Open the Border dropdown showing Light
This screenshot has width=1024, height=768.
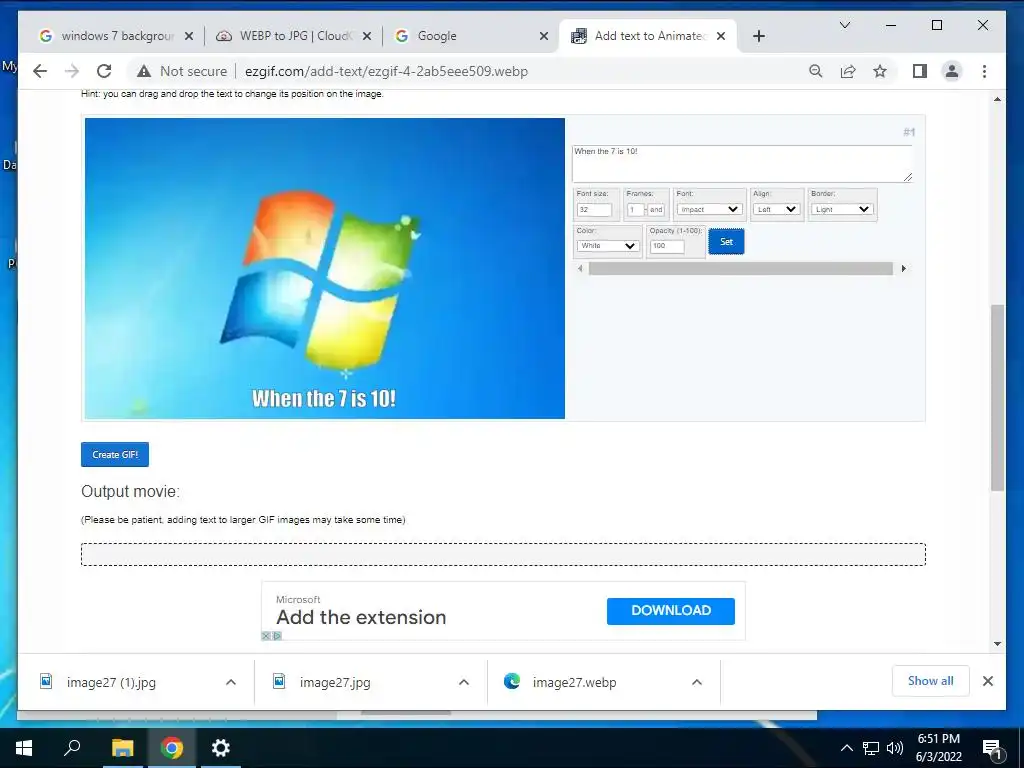tap(842, 210)
